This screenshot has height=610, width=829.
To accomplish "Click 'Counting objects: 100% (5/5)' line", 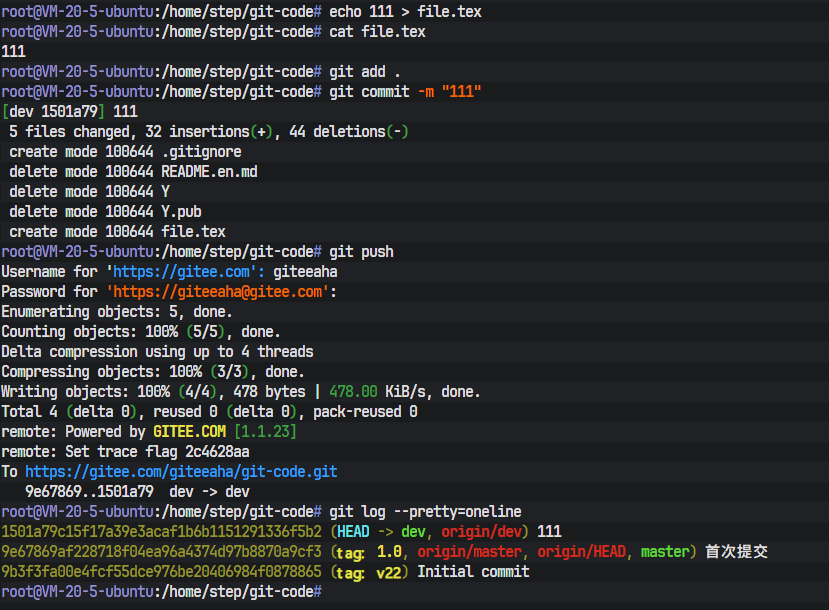I will 141,331.
